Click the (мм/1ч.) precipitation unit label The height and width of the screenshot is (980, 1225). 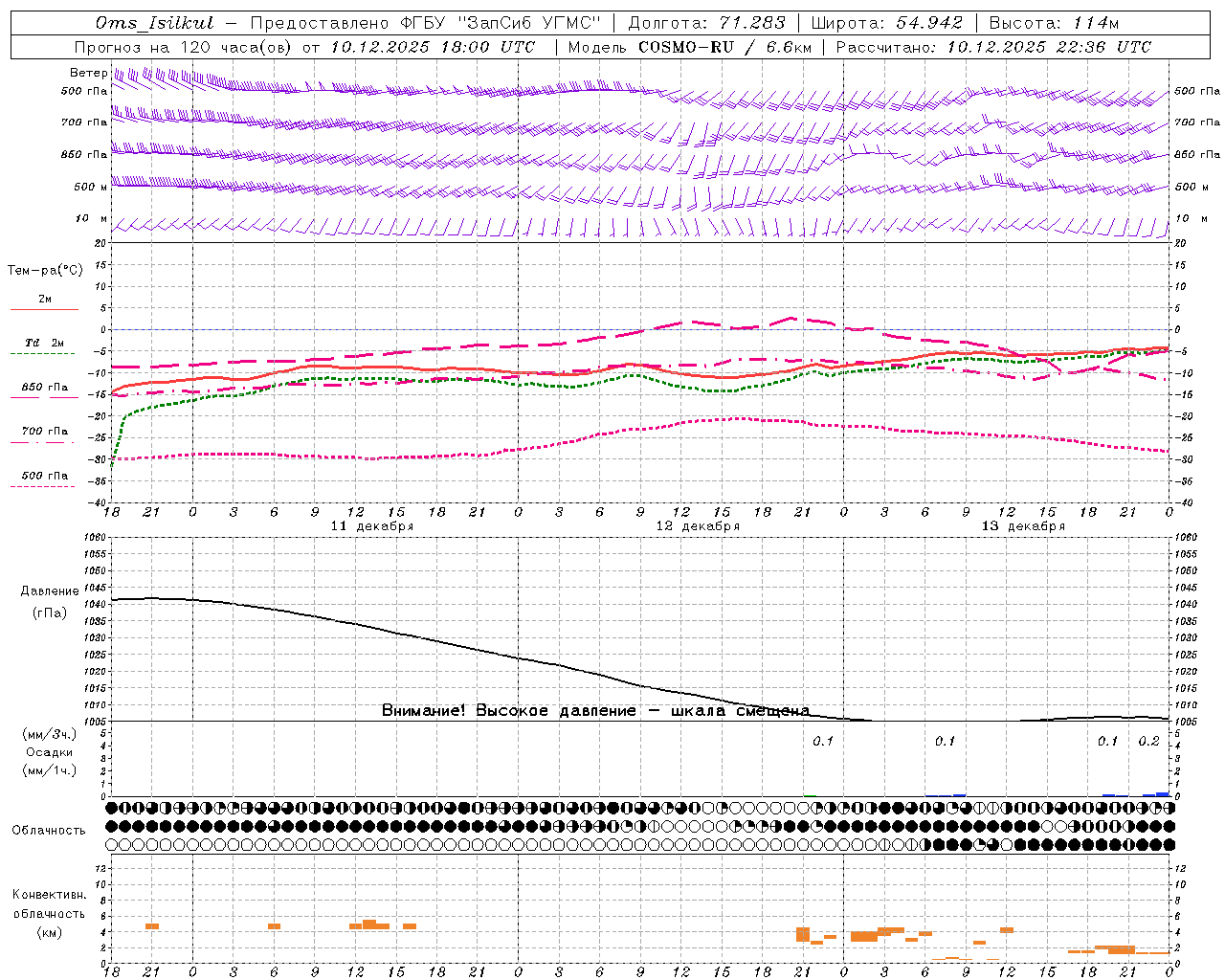point(50,770)
